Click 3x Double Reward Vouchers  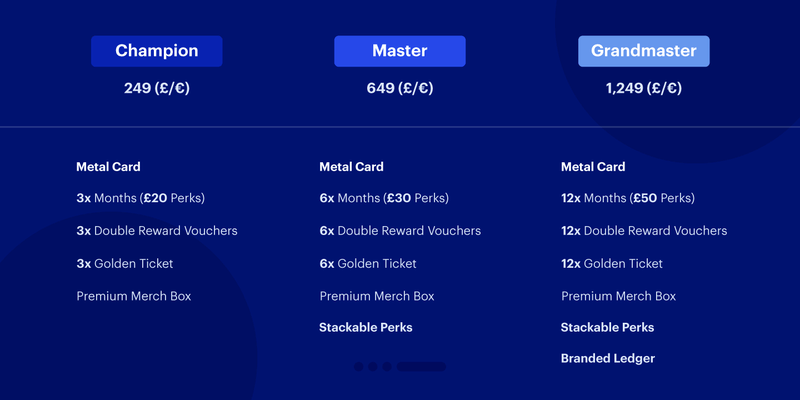click(157, 231)
